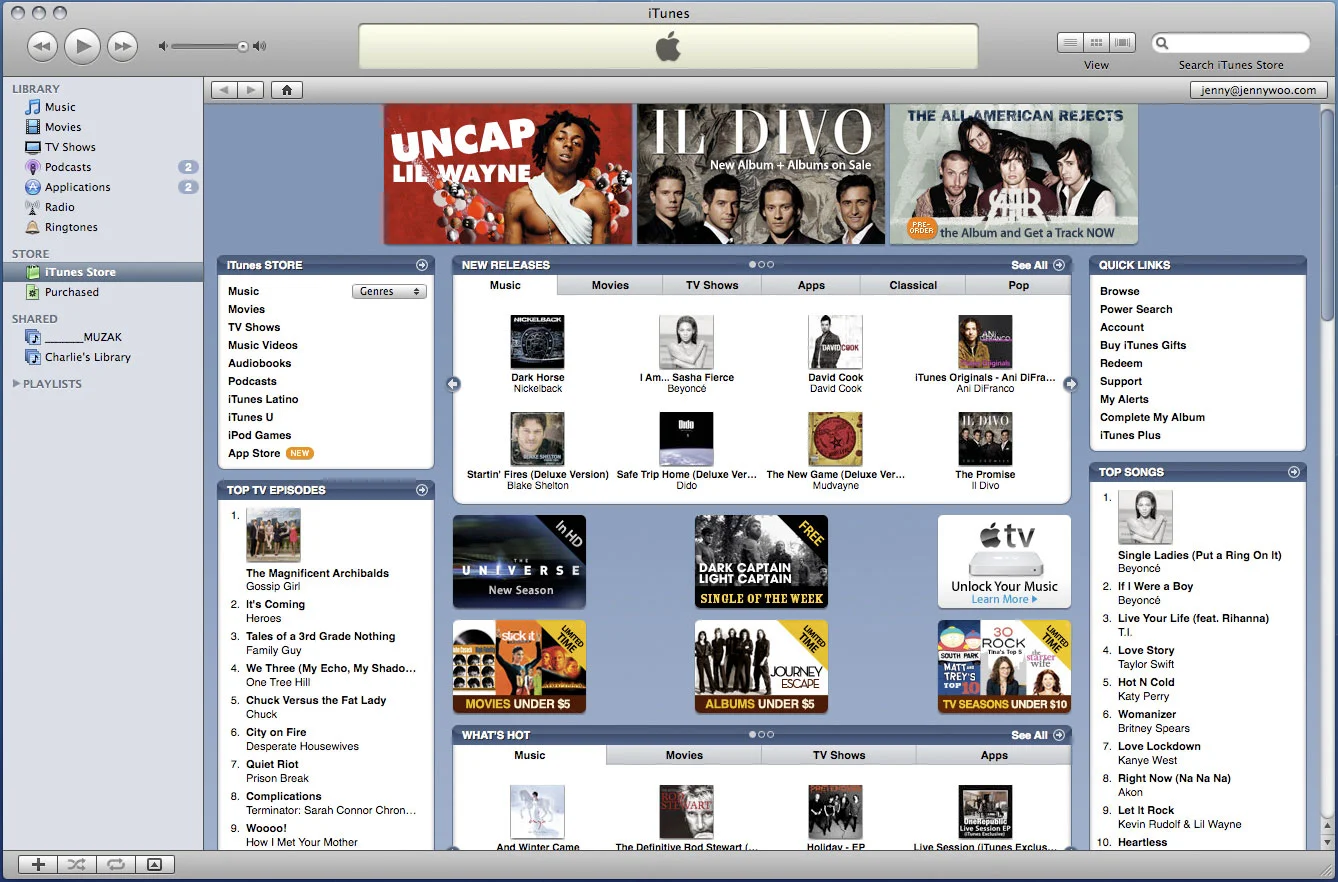
Task: Open the Audiobooks store link
Action: [x=259, y=363]
